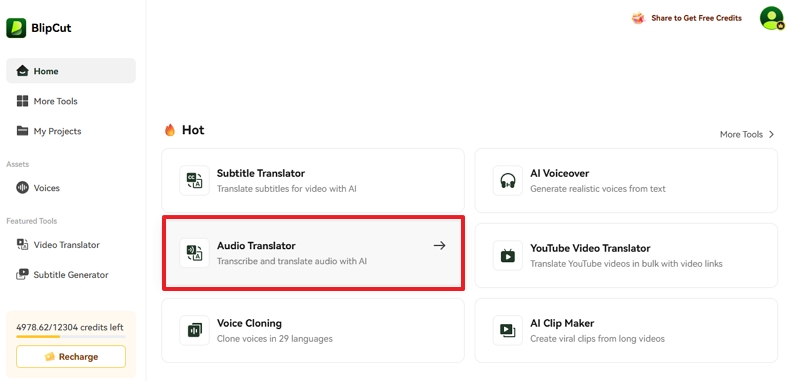Click the gift box icon

pos(638,18)
